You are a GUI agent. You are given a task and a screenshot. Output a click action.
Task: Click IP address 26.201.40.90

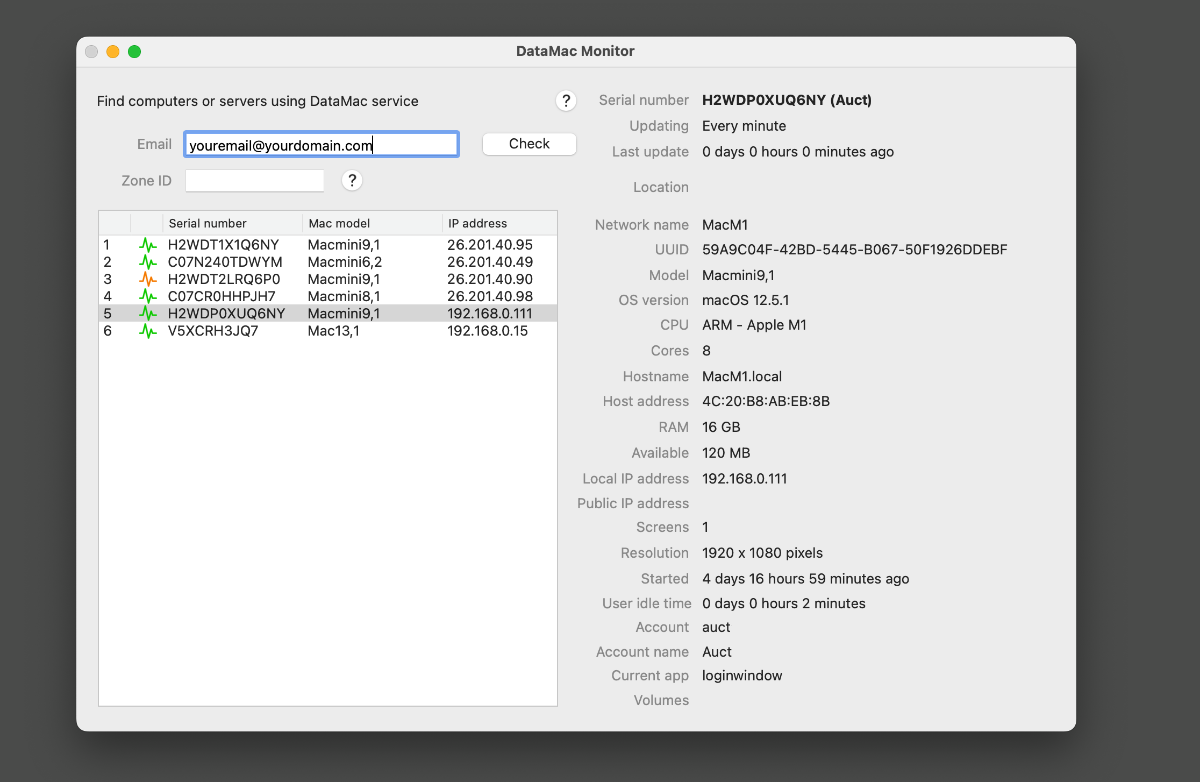[x=490, y=279]
